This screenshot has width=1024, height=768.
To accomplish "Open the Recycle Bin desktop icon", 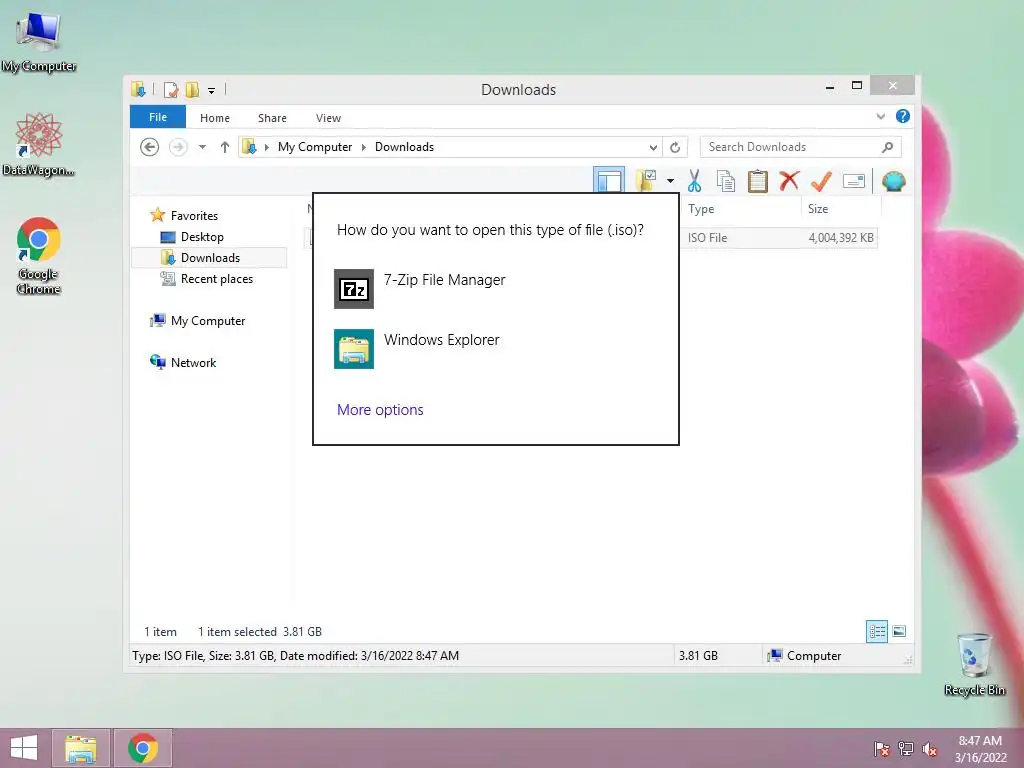I will click(x=974, y=664).
